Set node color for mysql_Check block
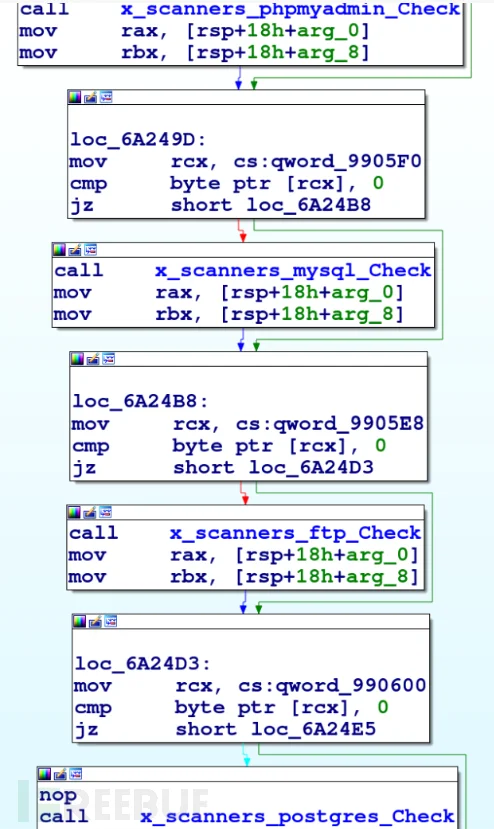The image size is (494, 829). tap(59, 250)
